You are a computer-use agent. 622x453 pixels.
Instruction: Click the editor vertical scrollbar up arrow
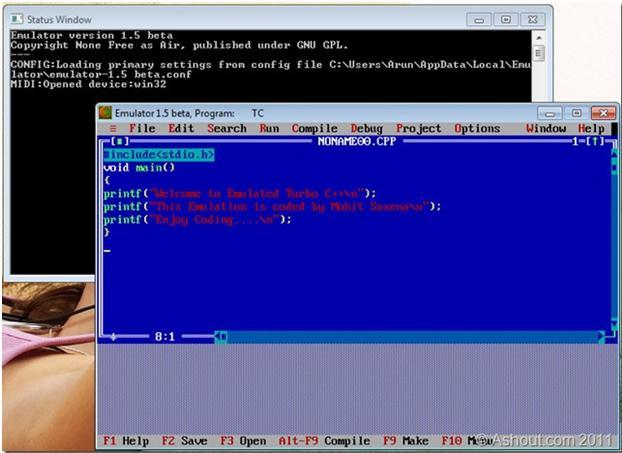coord(614,152)
